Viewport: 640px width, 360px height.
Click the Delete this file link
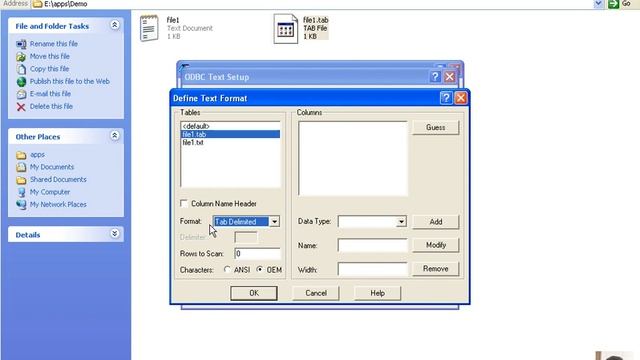coord(51,106)
